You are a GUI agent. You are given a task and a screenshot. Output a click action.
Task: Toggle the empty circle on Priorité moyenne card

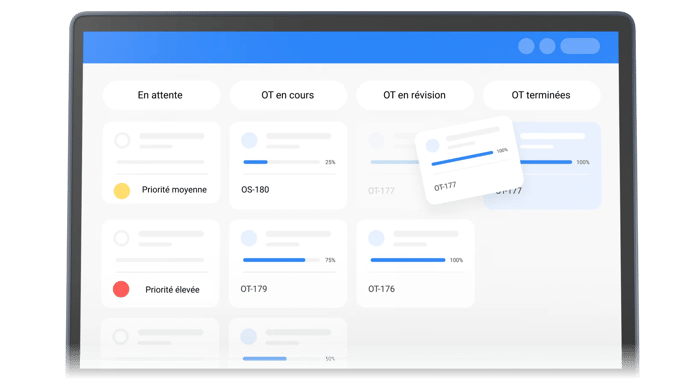pyautogui.click(x=122, y=140)
